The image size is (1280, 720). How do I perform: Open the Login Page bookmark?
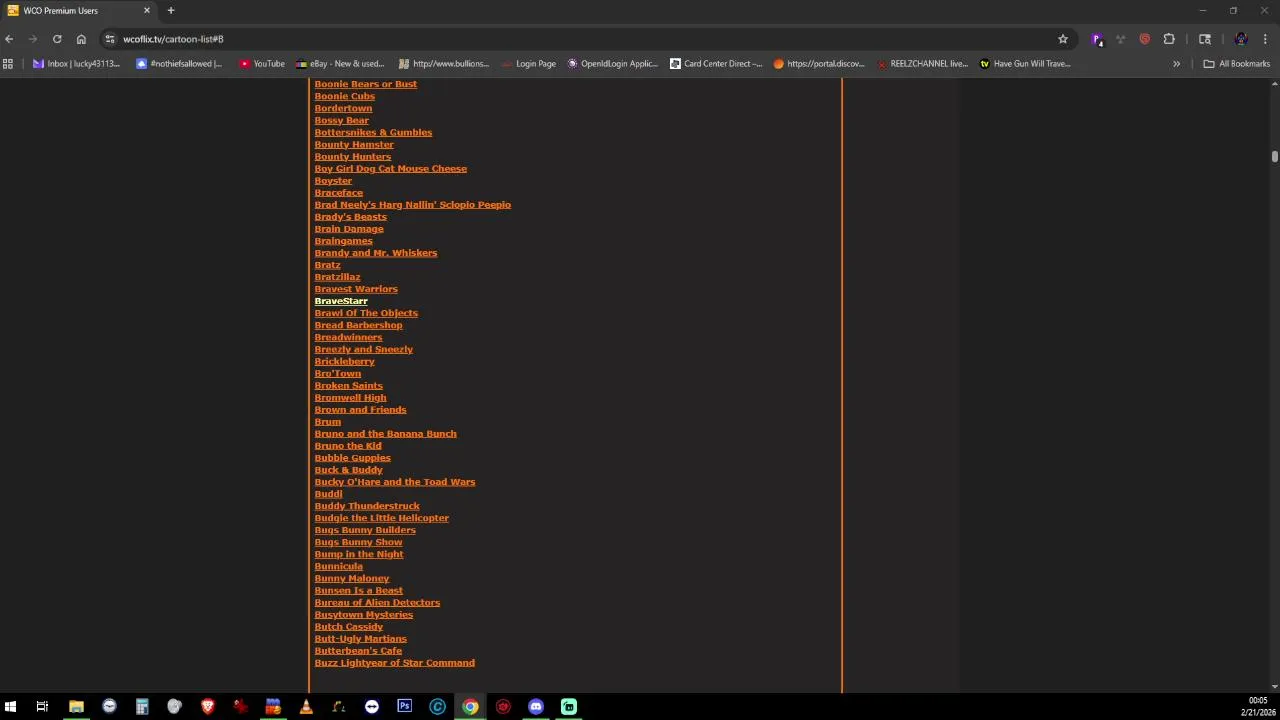tap(529, 64)
